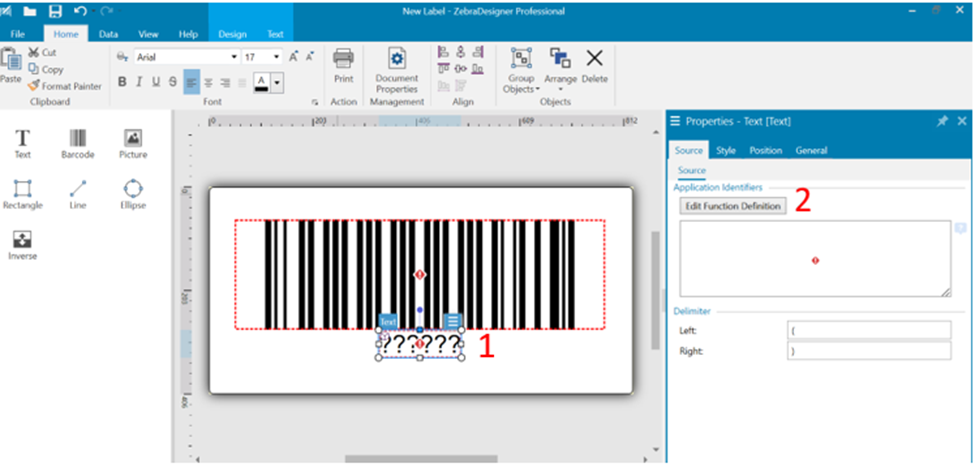Toggle italic text style
The image size is (975, 472).
click(139, 82)
